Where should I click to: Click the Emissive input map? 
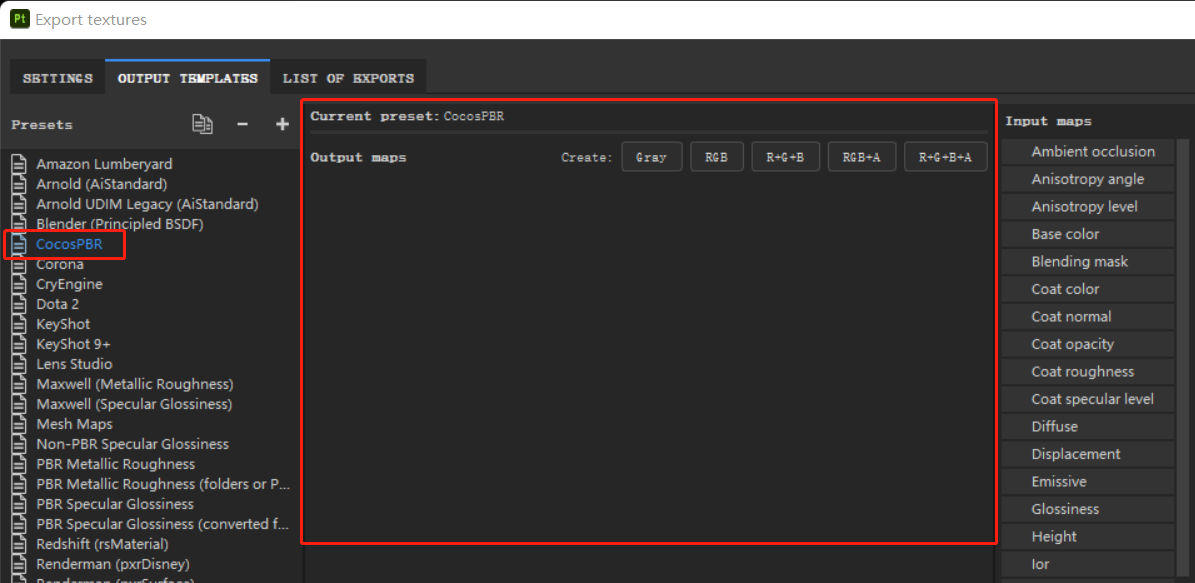pos(1088,482)
